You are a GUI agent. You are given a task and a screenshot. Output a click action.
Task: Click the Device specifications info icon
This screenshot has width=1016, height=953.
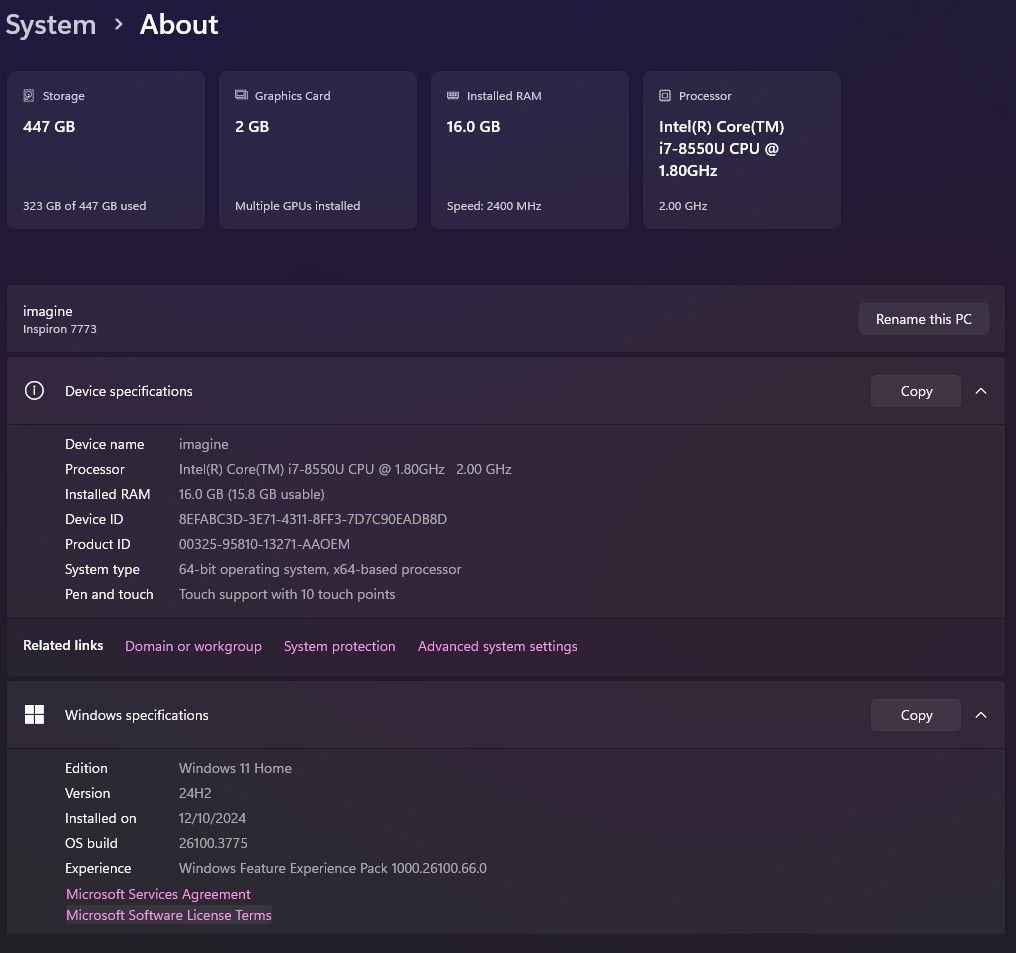[x=34, y=391]
